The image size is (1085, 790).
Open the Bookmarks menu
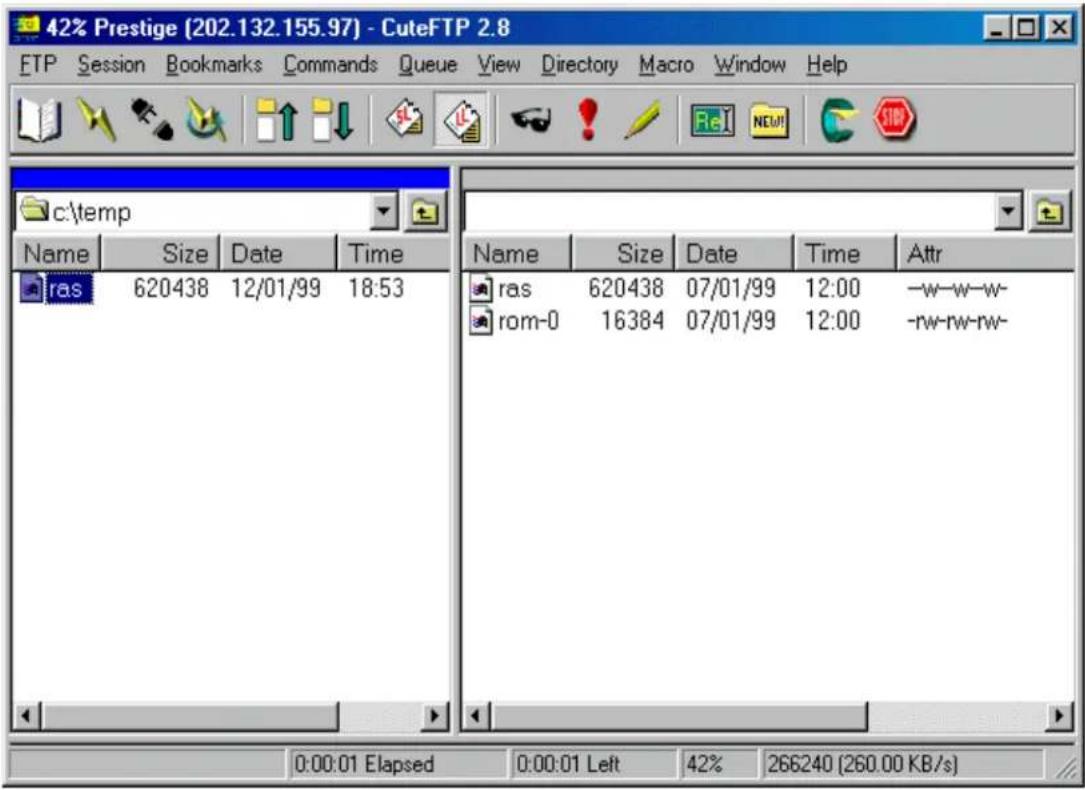[215, 65]
